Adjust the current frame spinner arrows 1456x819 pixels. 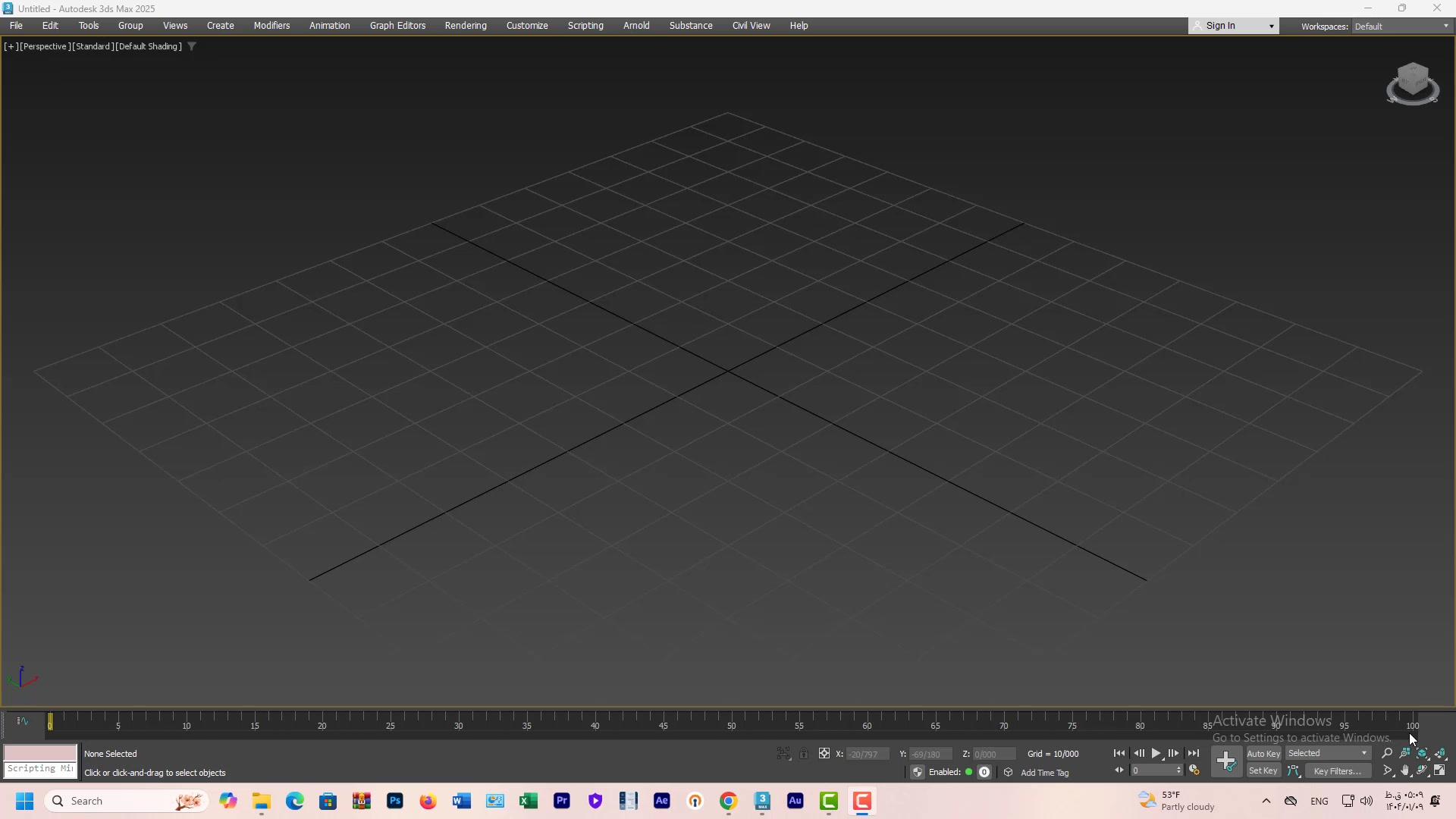pos(1179,770)
